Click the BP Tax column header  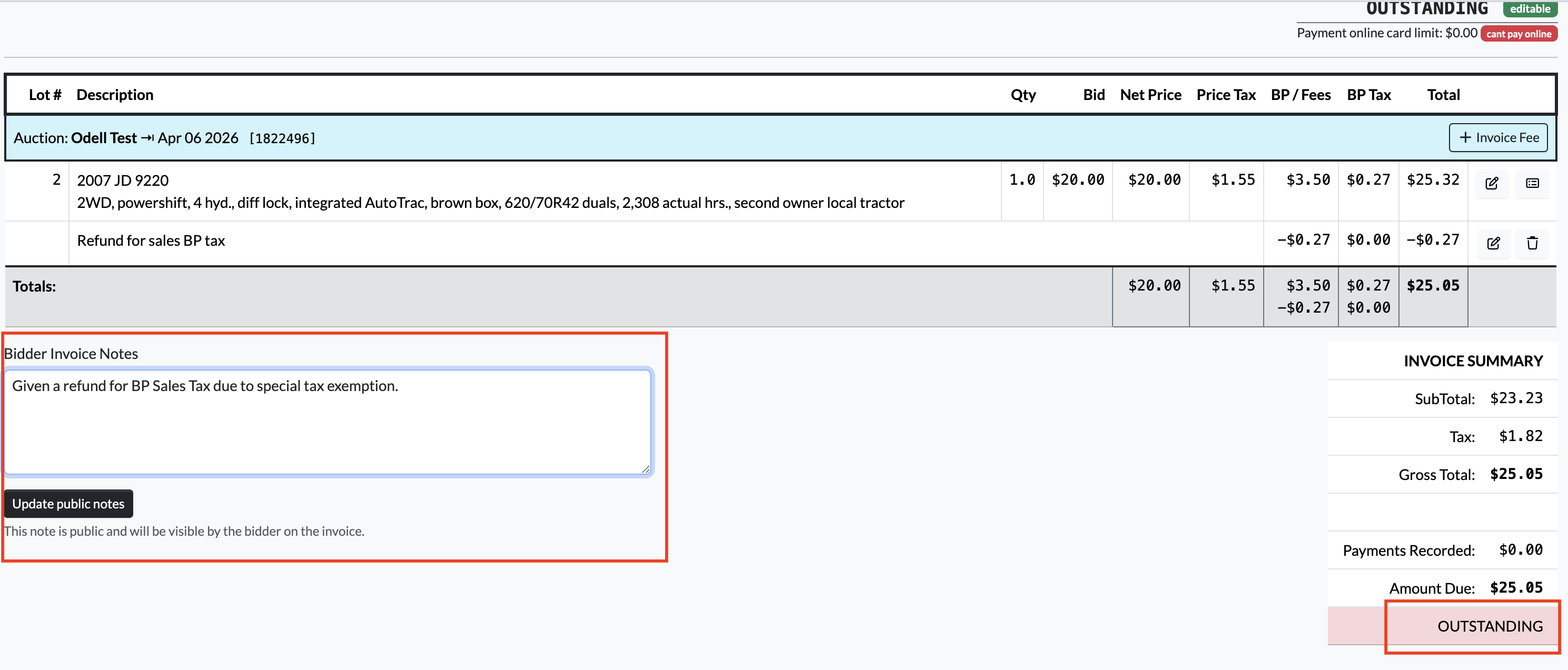pyautogui.click(x=1369, y=95)
